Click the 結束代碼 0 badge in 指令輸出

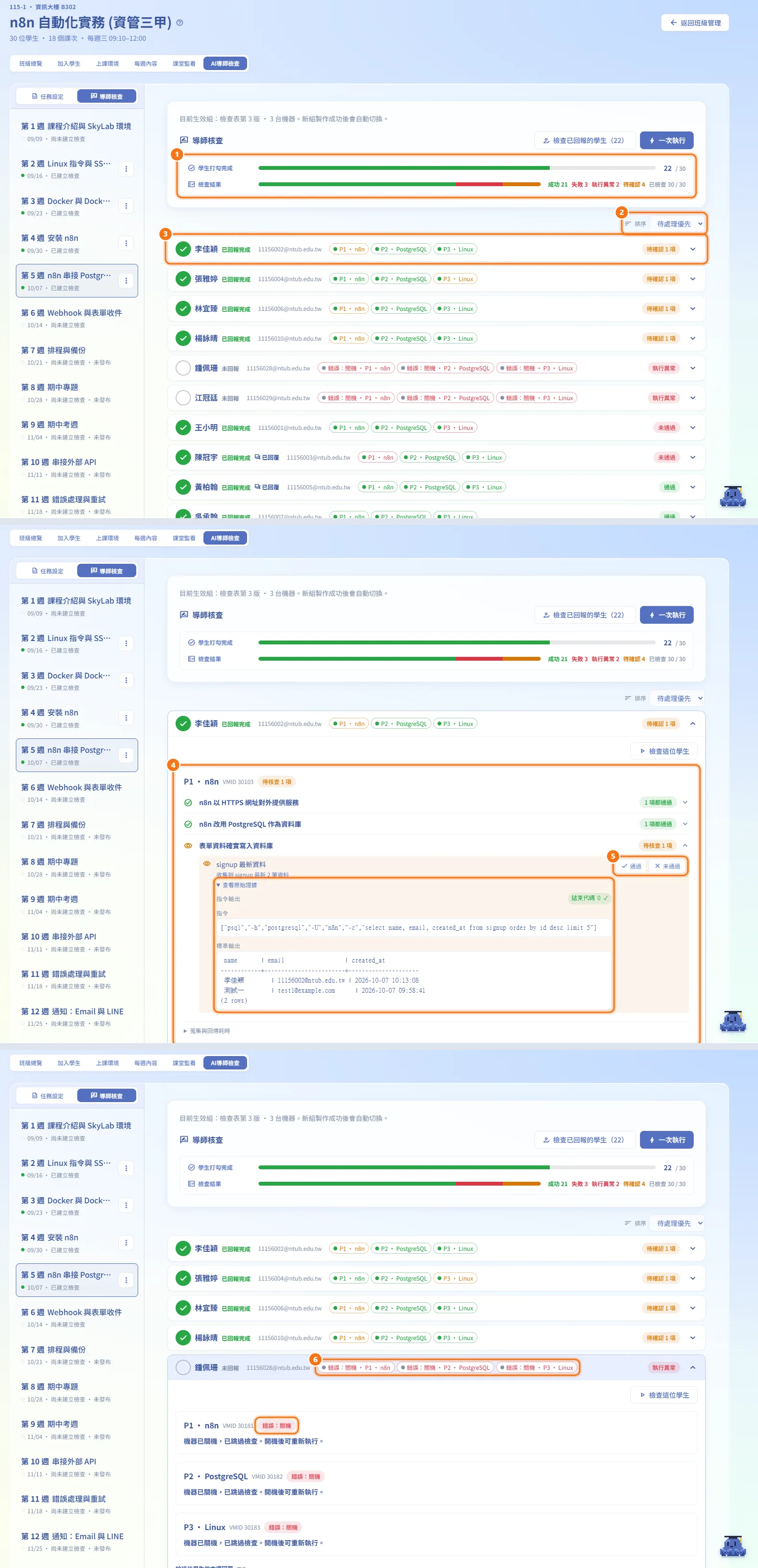pyautogui.click(x=589, y=898)
